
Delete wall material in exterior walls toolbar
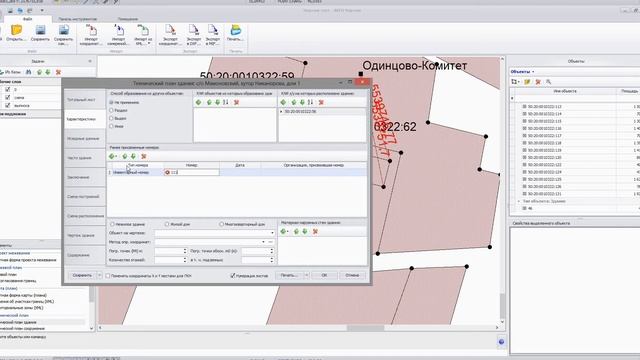click(x=315, y=231)
